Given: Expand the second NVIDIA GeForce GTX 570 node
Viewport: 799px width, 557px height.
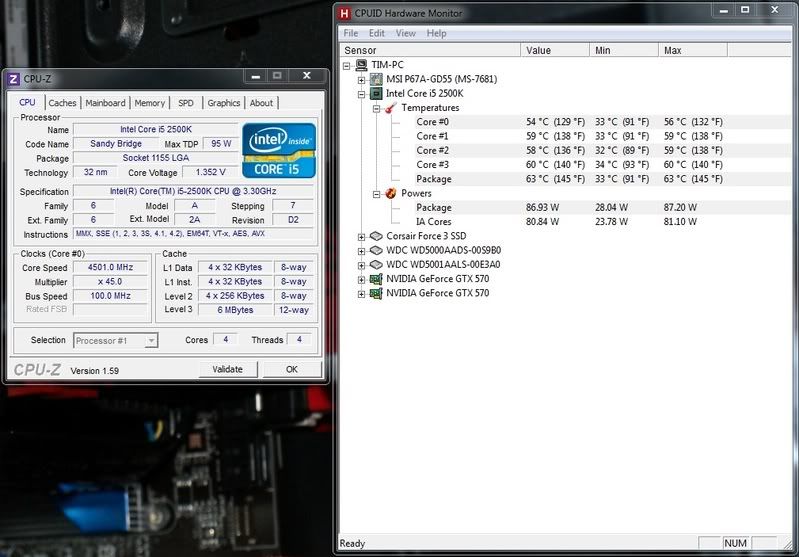Looking at the screenshot, I should (361, 294).
